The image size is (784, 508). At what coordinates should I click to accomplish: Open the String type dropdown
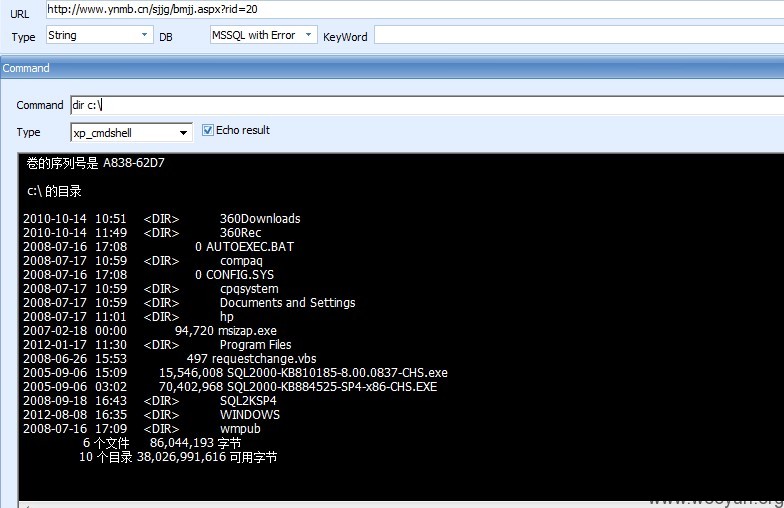(x=144, y=35)
